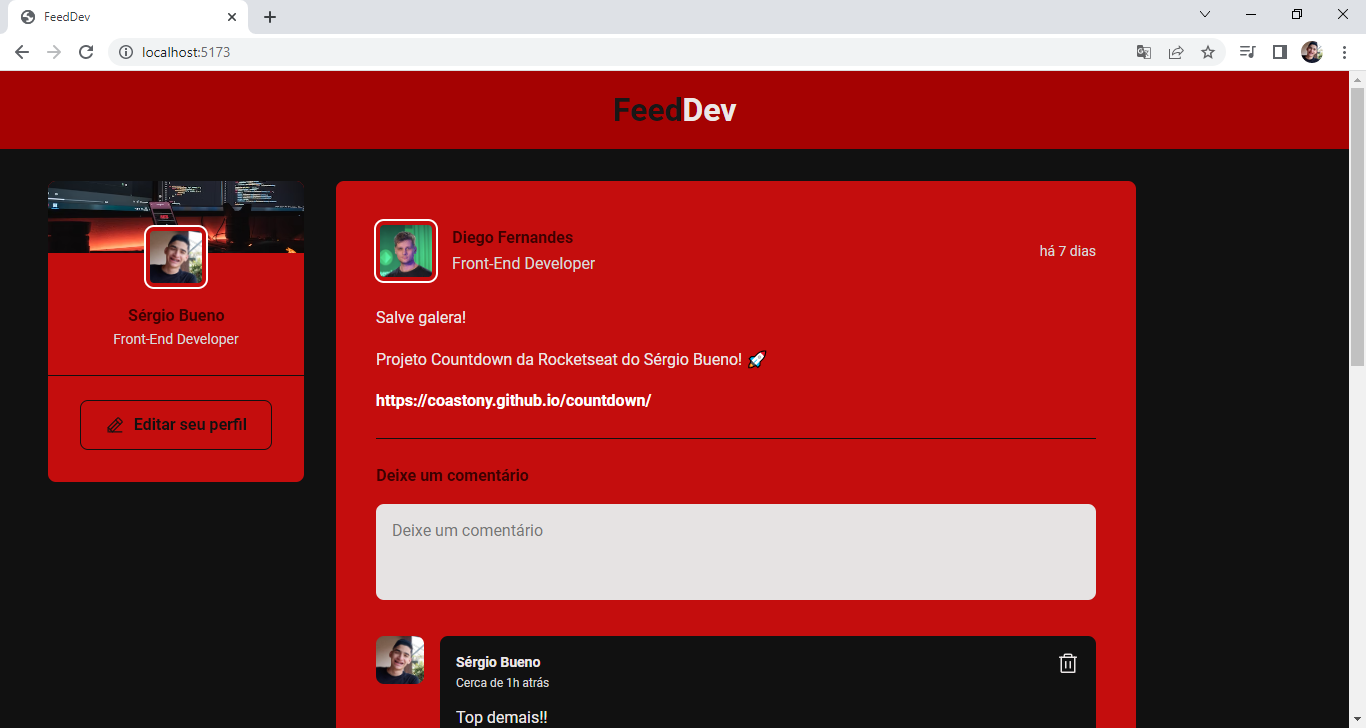1366x728 pixels.
Task: Click 'Projeto Countdown da Rocketseat' paragraph
Action: (571, 359)
